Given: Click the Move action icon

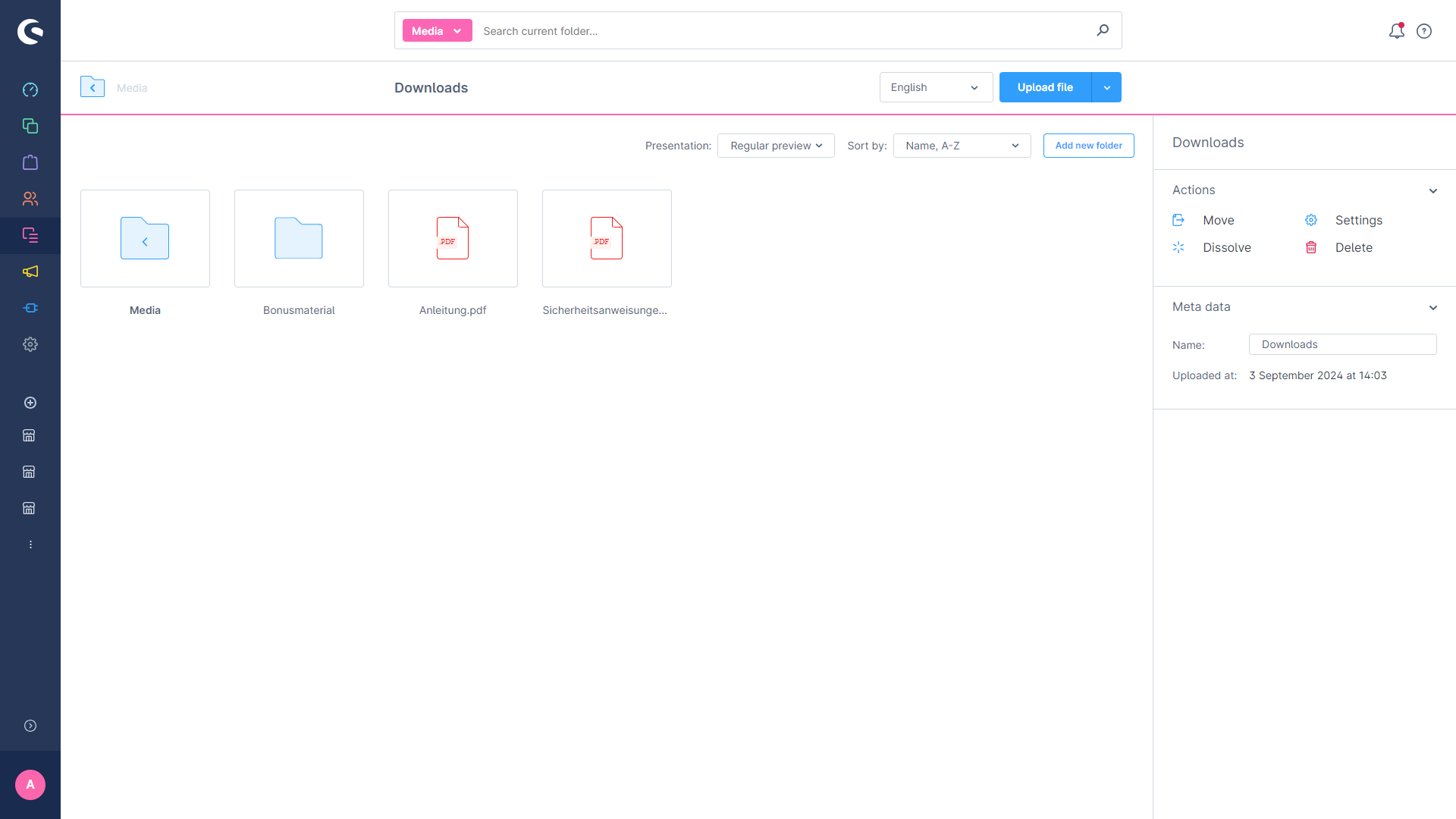Looking at the screenshot, I should 1178,220.
